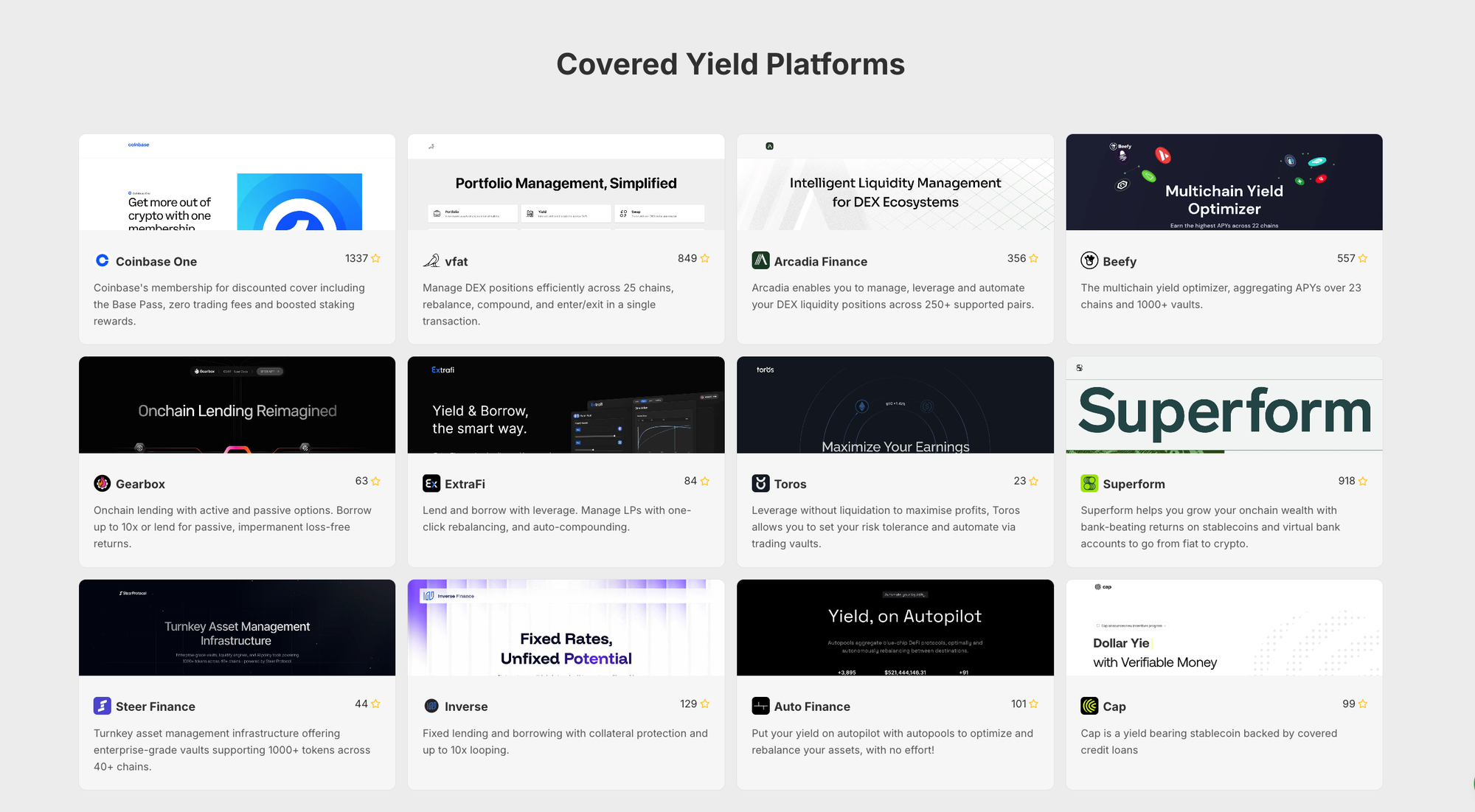Open the Fixed Rates, Unfixed Potential preview image

(x=566, y=628)
